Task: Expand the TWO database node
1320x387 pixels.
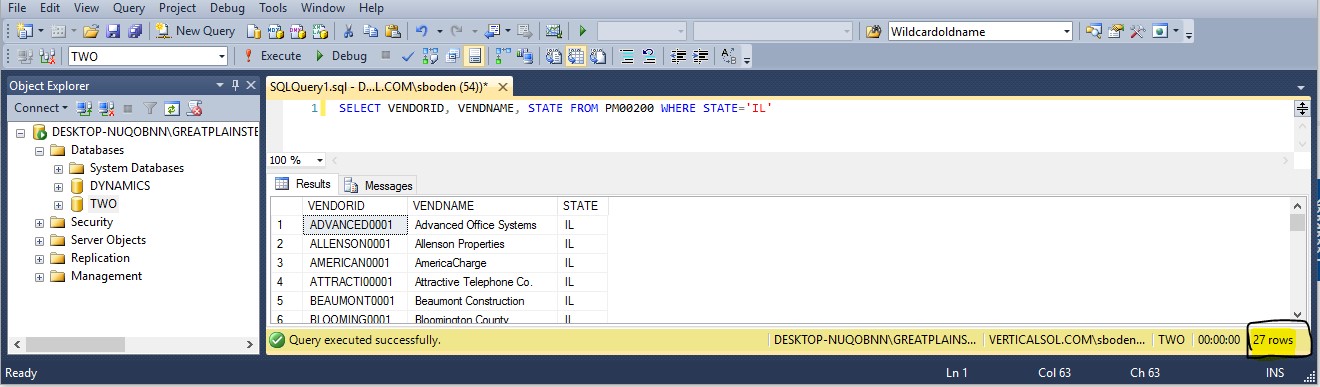Action: [58, 204]
